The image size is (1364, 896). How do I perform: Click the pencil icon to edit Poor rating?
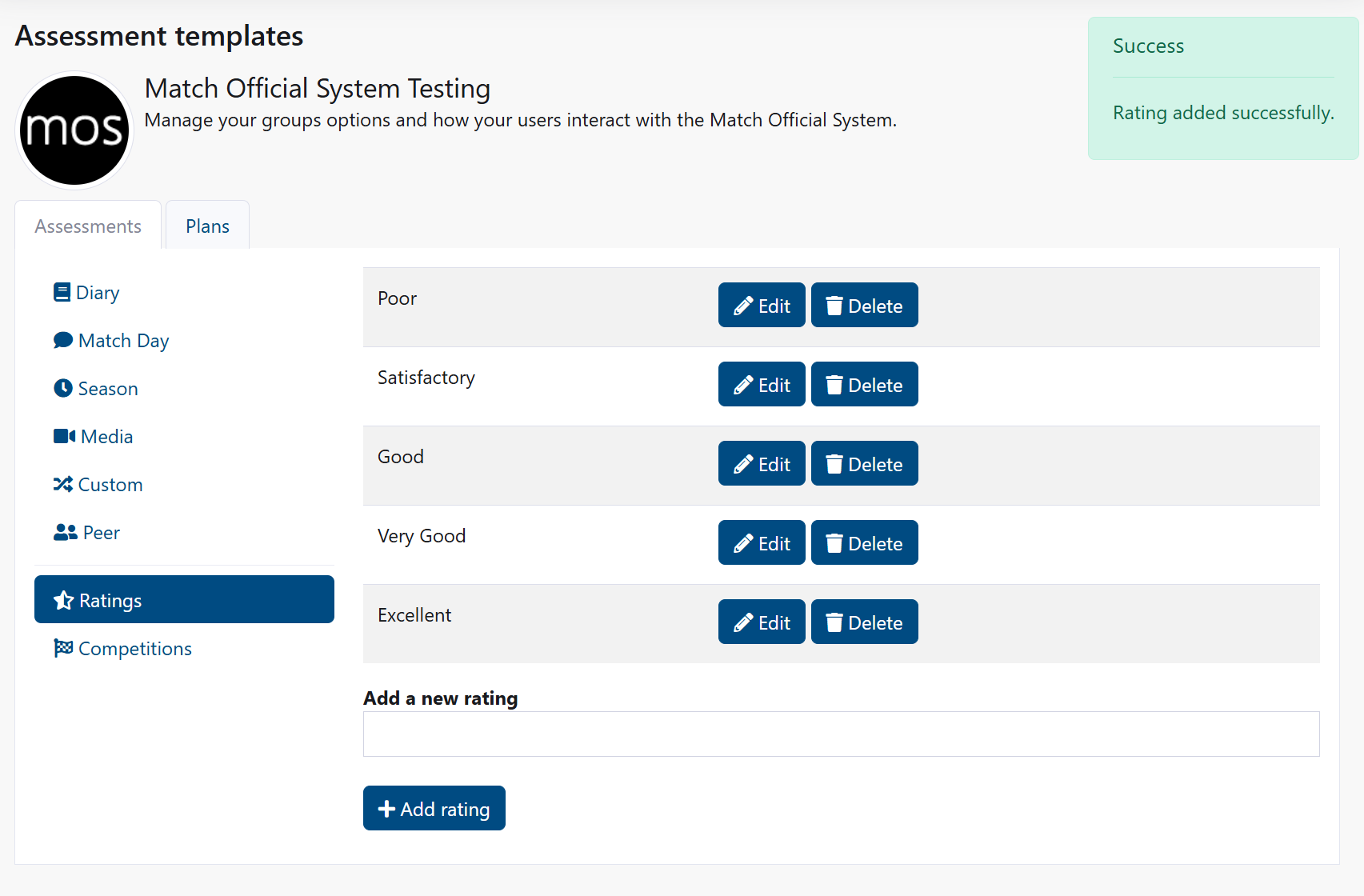[743, 305]
